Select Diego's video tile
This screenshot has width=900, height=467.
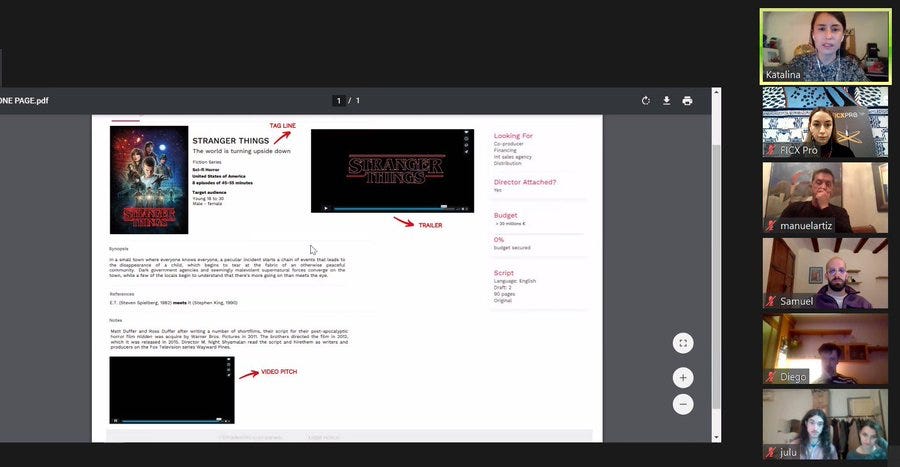(x=825, y=349)
